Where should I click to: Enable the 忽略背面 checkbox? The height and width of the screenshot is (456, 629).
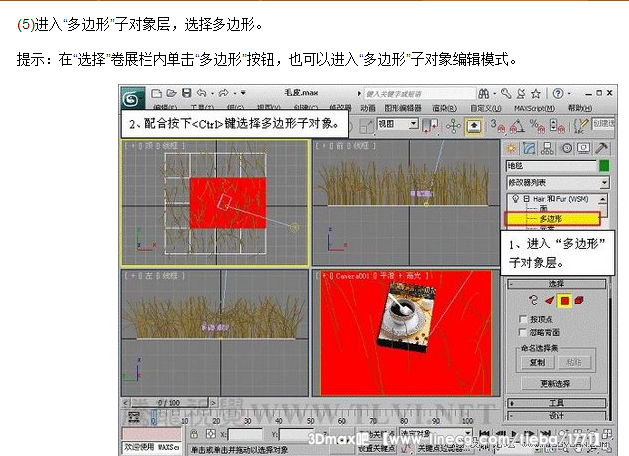(x=523, y=332)
